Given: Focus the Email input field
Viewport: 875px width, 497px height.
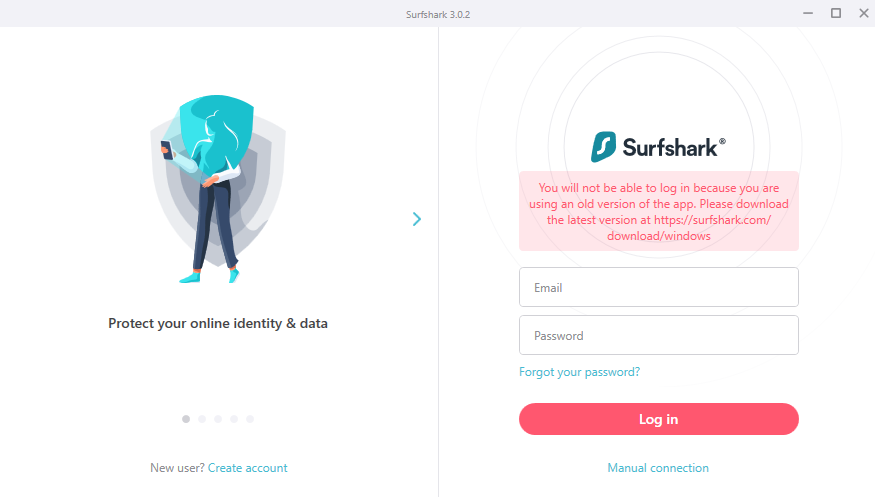Looking at the screenshot, I should (x=658, y=287).
